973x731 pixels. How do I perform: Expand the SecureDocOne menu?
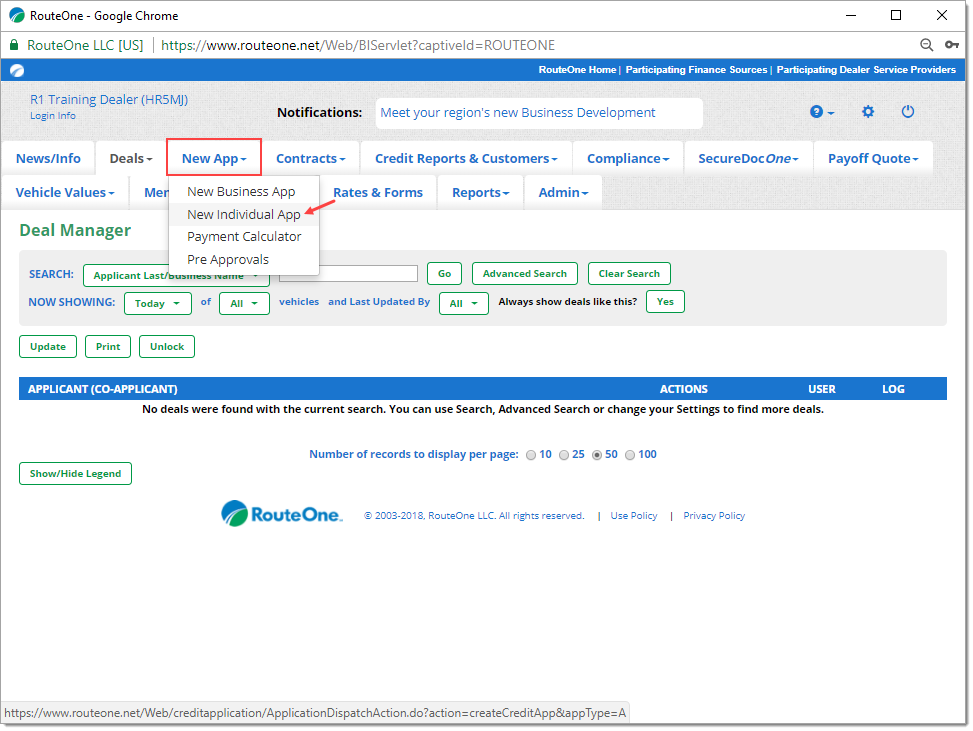[x=748, y=159]
